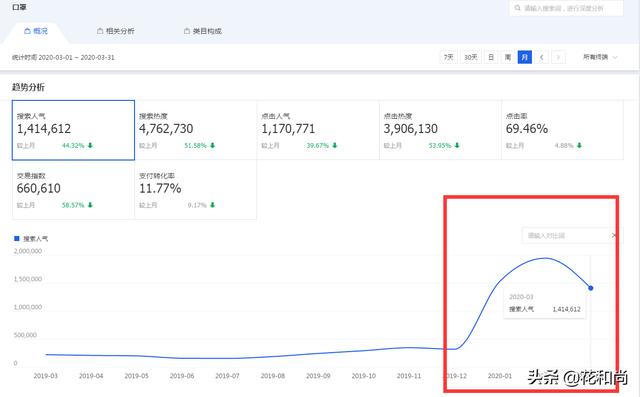Viewport: 640px width, 397px height.
Task: Select the 搜索人气 1,414,612 metric card
Action: [73, 130]
